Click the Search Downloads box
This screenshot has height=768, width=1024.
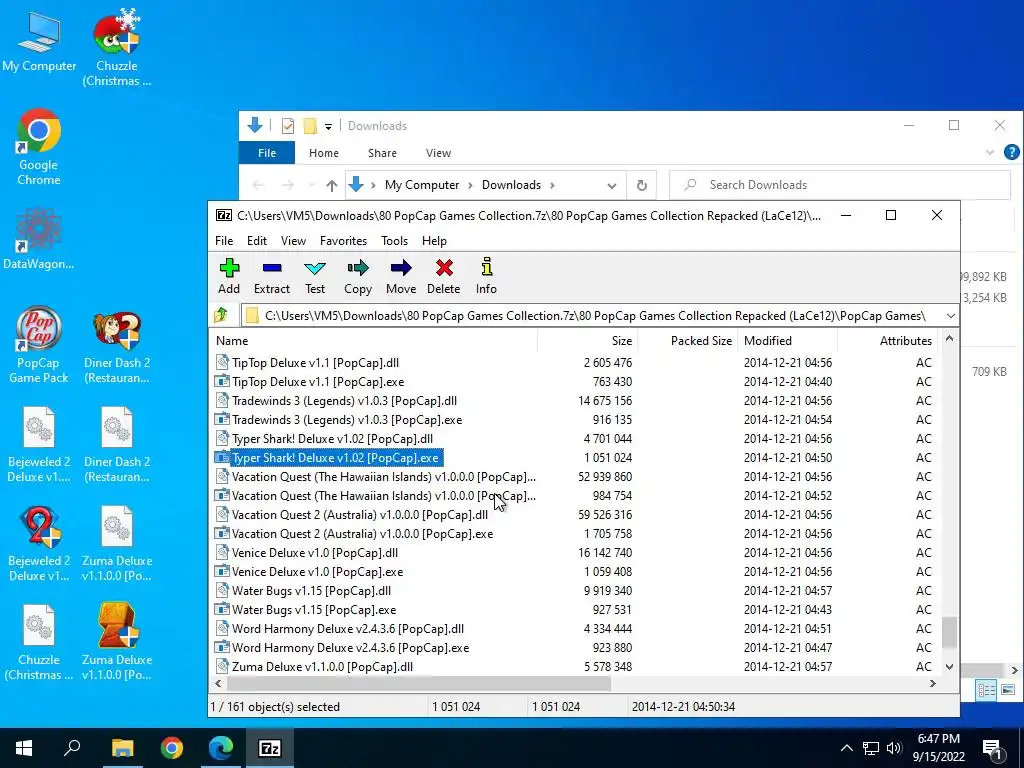[x=840, y=185]
